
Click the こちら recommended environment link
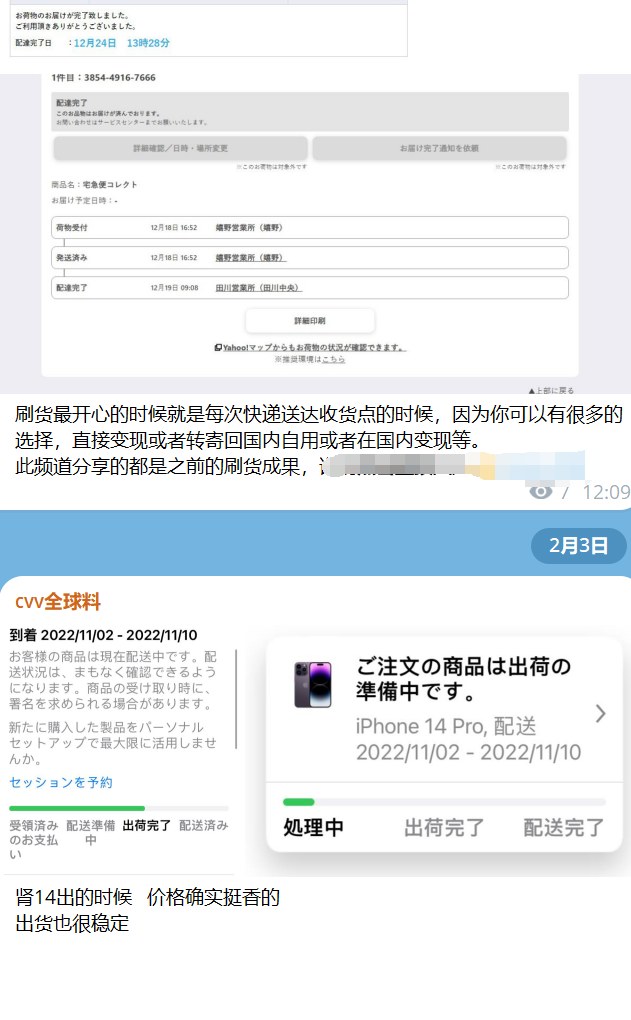(334, 359)
